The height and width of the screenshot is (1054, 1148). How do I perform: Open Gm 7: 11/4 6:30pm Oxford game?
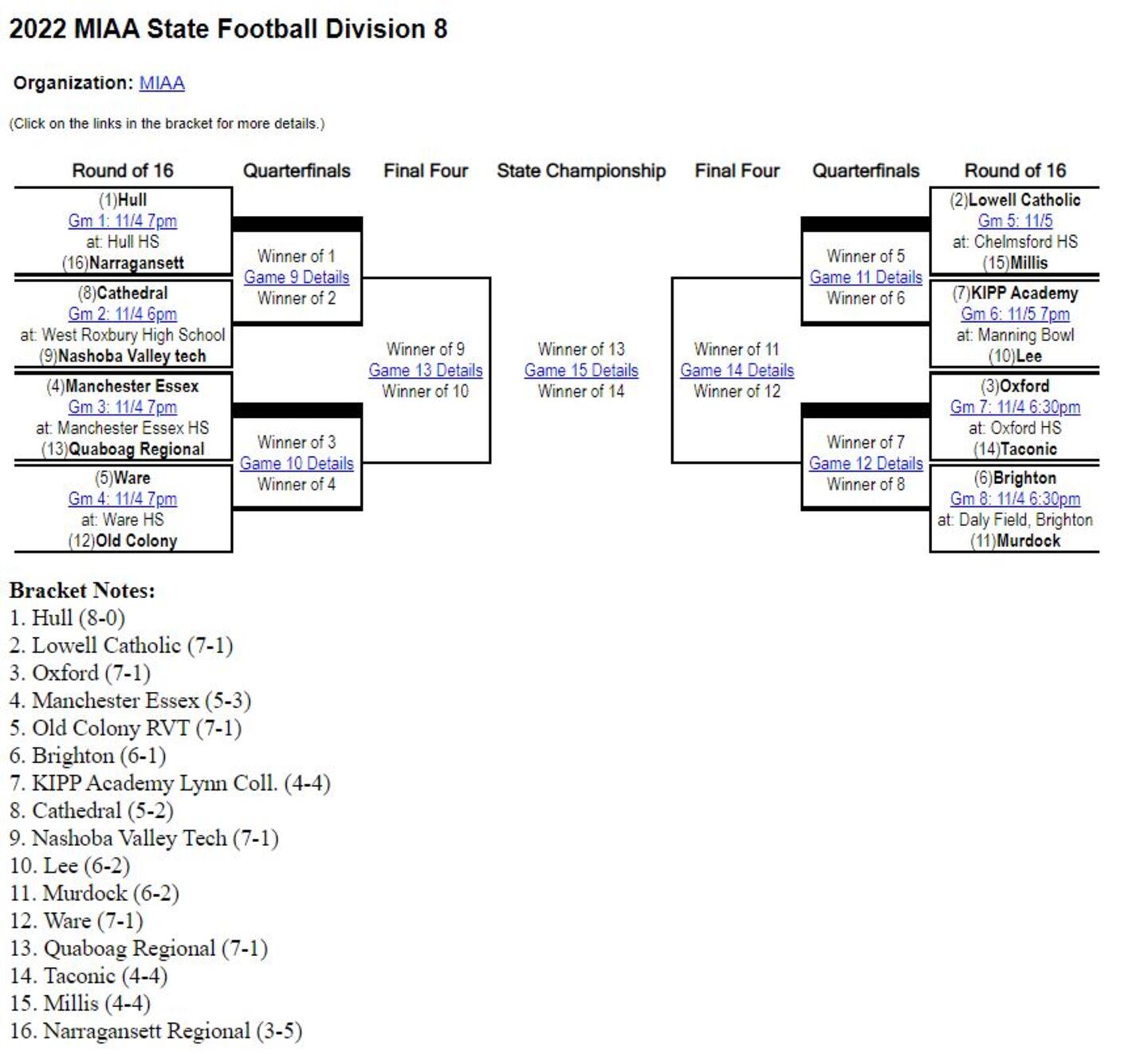click(x=1015, y=407)
